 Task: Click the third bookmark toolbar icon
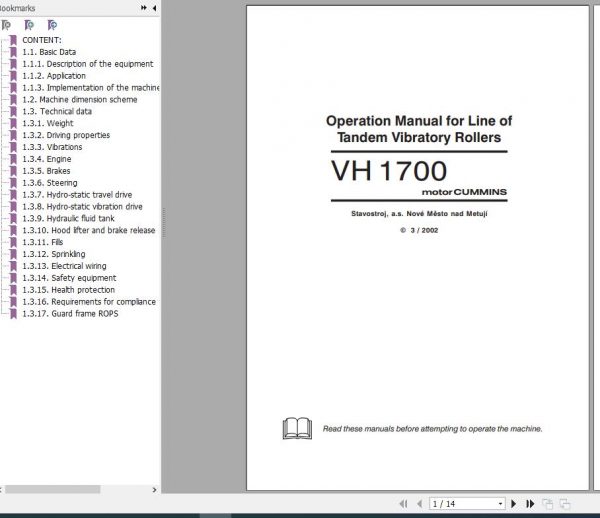click(52, 25)
